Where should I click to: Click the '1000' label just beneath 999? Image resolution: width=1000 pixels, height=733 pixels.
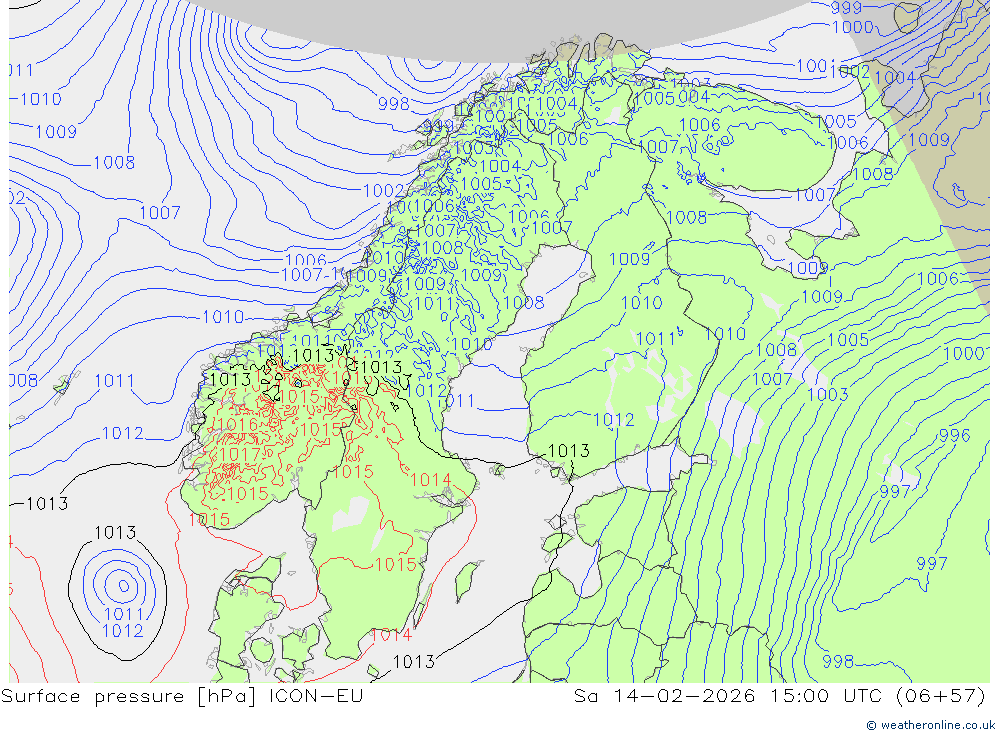[853, 27]
